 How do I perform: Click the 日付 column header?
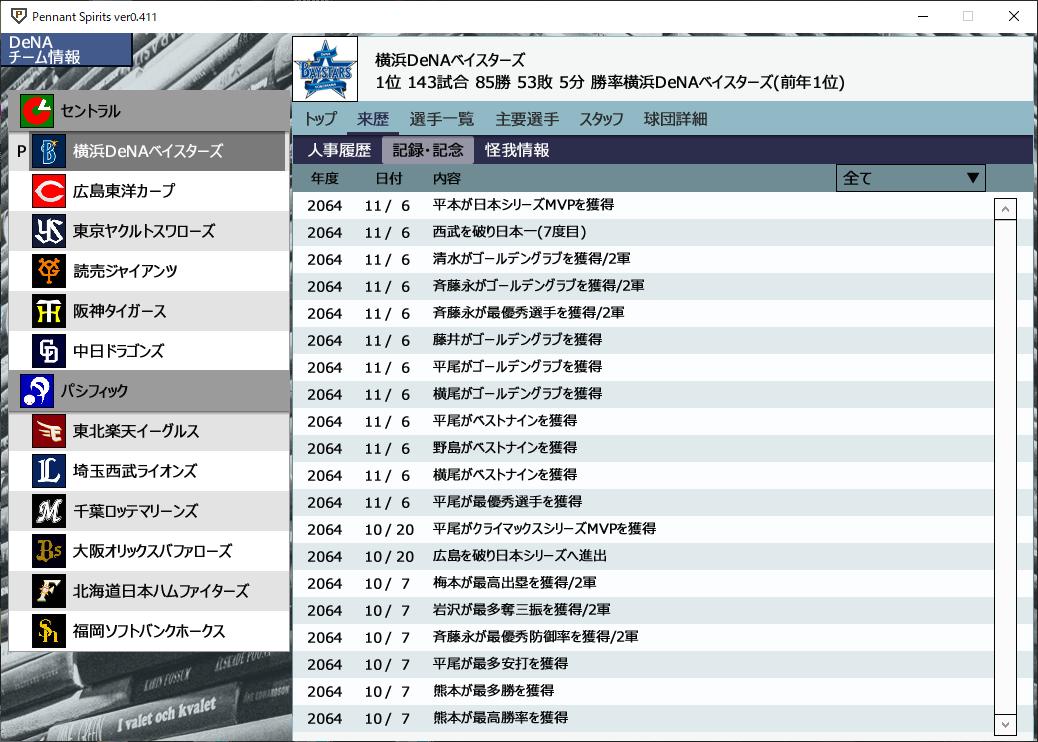(x=389, y=178)
